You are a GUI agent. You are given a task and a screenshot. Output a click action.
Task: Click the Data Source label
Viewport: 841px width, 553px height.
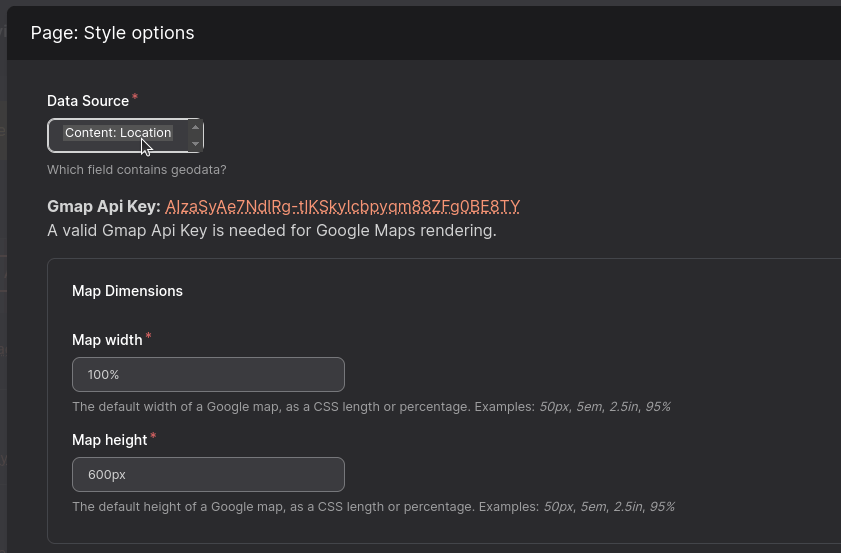point(88,101)
